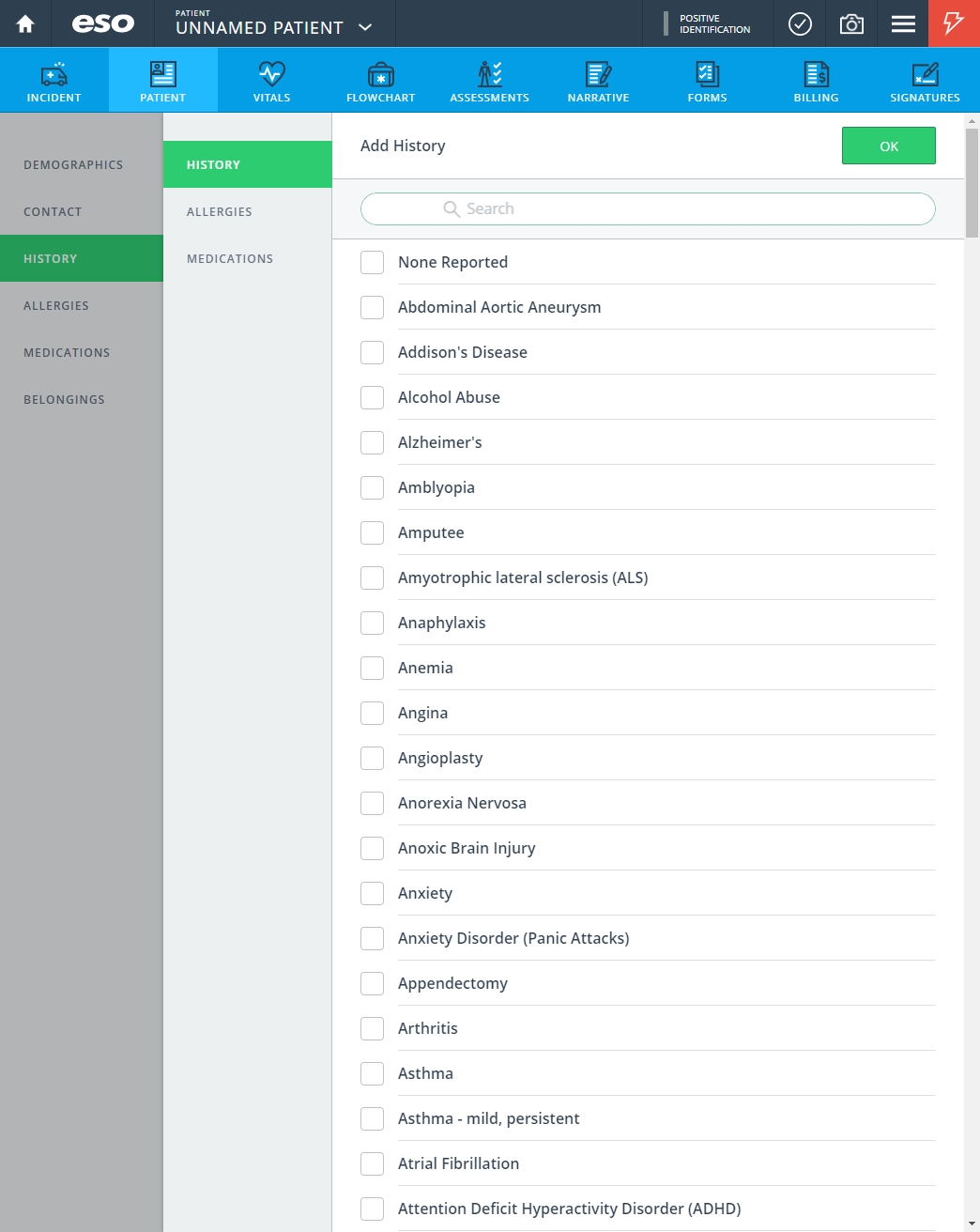The height and width of the screenshot is (1232, 980).
Task: Open the Vitals heart icon section
Action: [271, 74]
